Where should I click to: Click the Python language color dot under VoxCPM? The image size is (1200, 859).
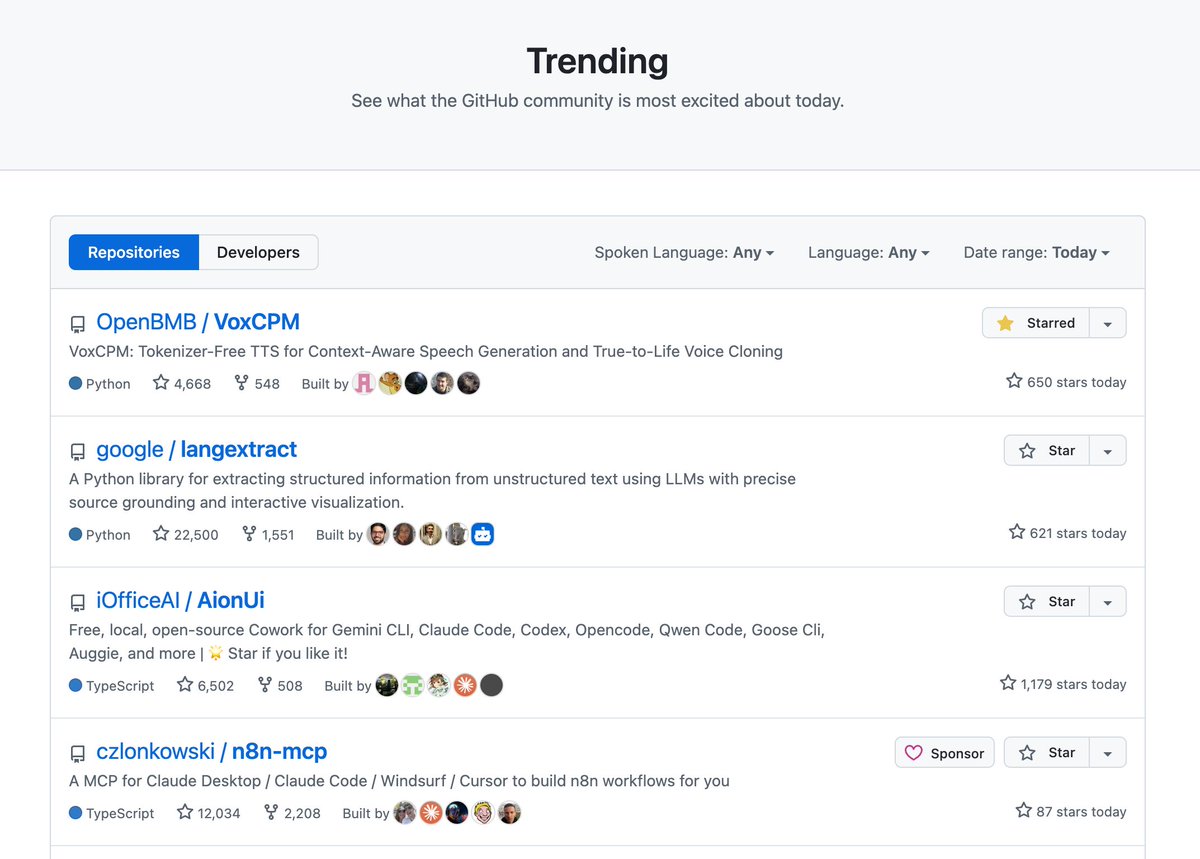click(74, 383)
